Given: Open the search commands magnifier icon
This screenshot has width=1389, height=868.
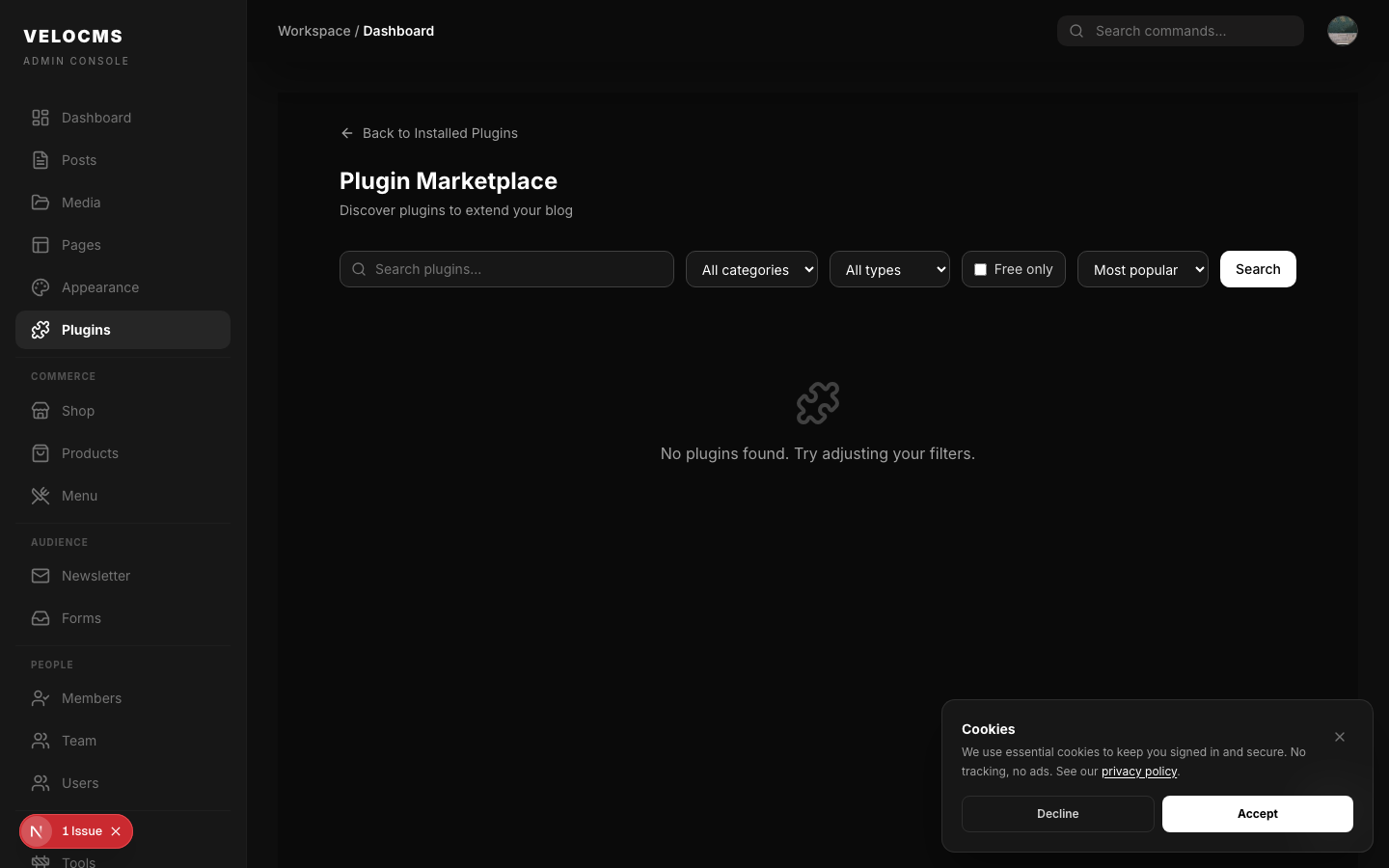Looking at the screenshot, I should (1076, 30).
